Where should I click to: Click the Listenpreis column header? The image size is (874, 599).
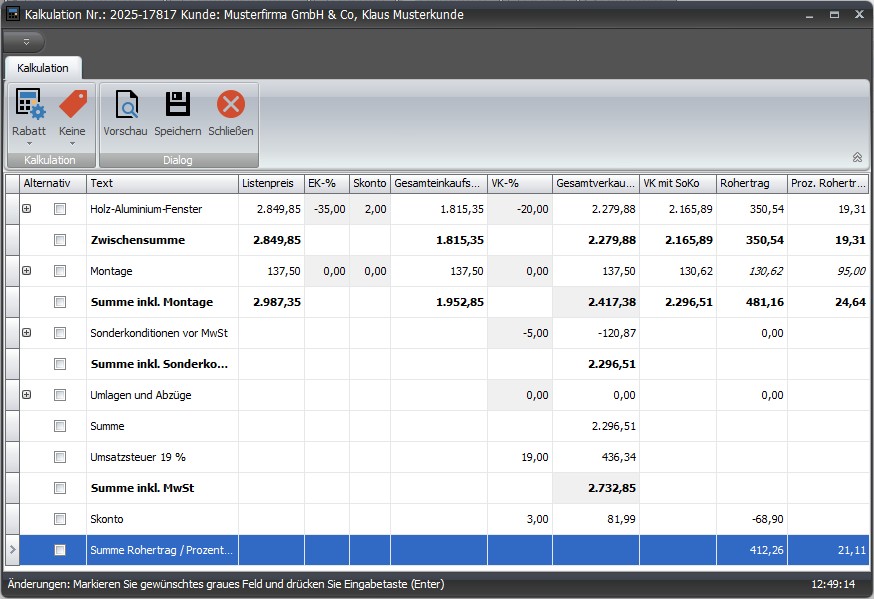(x=271, y=184)
